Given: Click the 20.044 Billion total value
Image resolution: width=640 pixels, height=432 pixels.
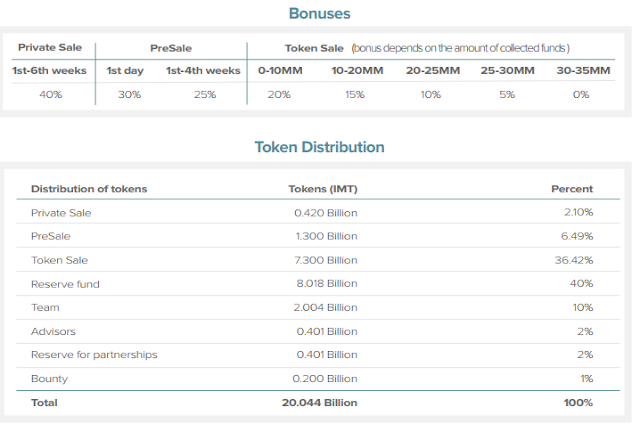Looking at the screenshot, I should 319,403.
